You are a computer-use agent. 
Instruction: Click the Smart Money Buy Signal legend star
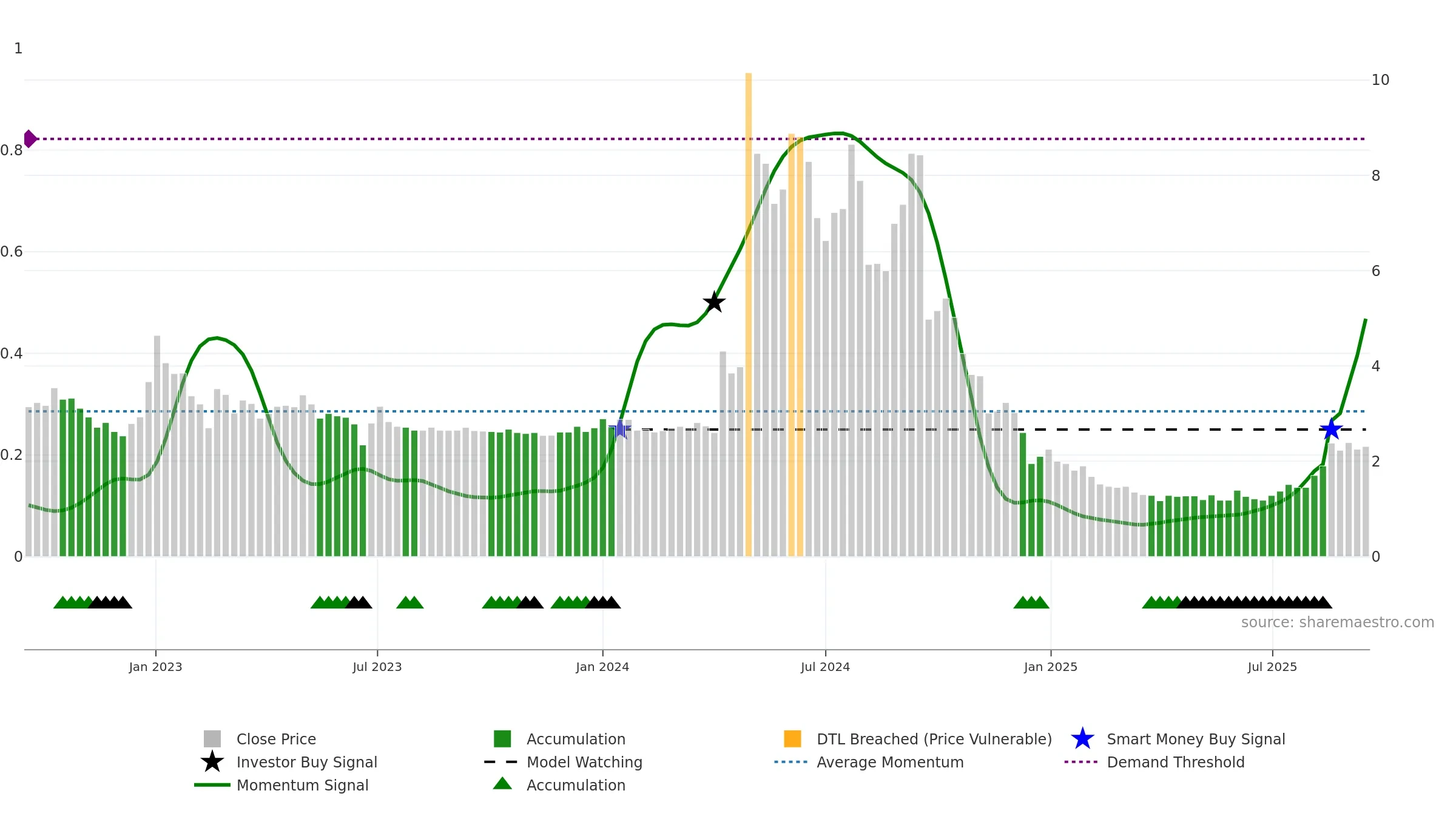[1082, 739]
